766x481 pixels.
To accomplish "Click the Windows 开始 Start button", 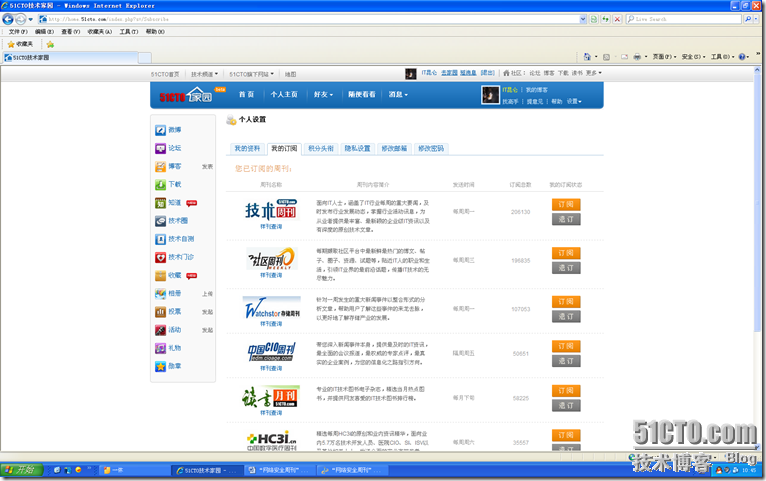I will (21, 470).
